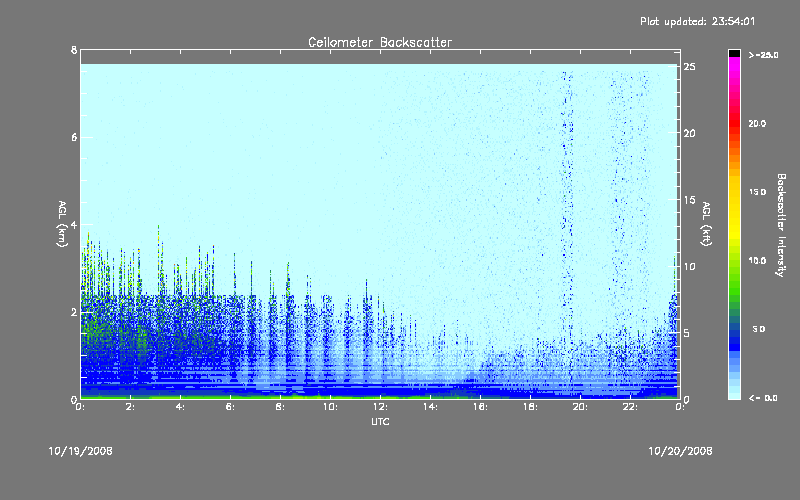Click the end date '10/20/2008' label
Image resolution: width=800 pixels, height=500 pixels.
click(x=680, y=451)
